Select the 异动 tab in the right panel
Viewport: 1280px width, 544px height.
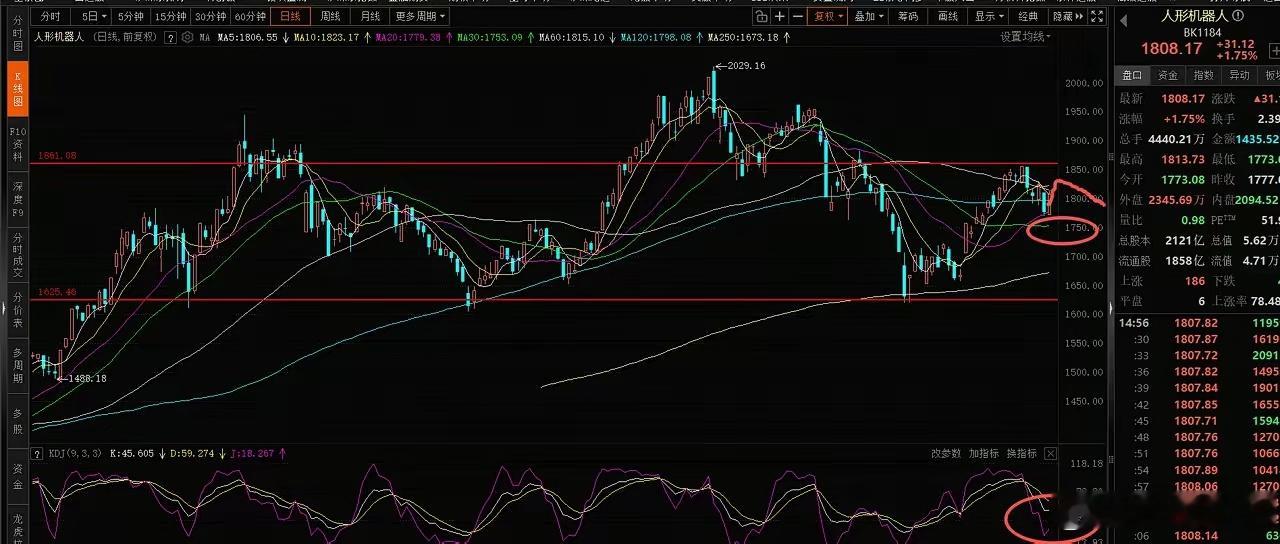click(x=1240, y=75)
